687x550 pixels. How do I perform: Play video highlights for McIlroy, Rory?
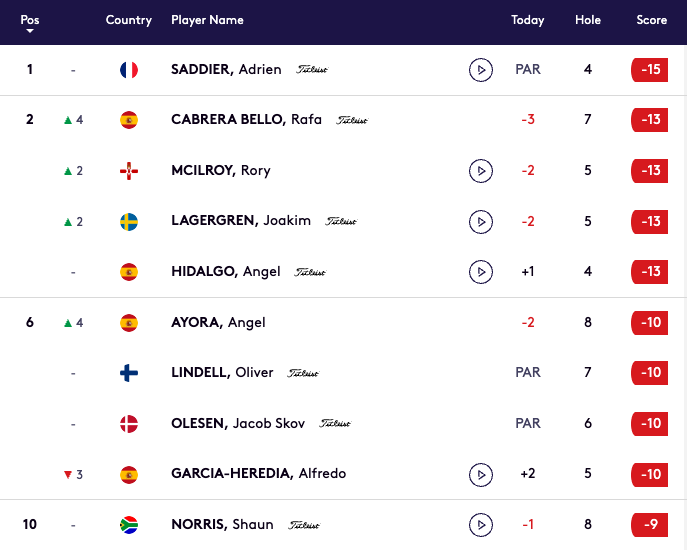481,171
